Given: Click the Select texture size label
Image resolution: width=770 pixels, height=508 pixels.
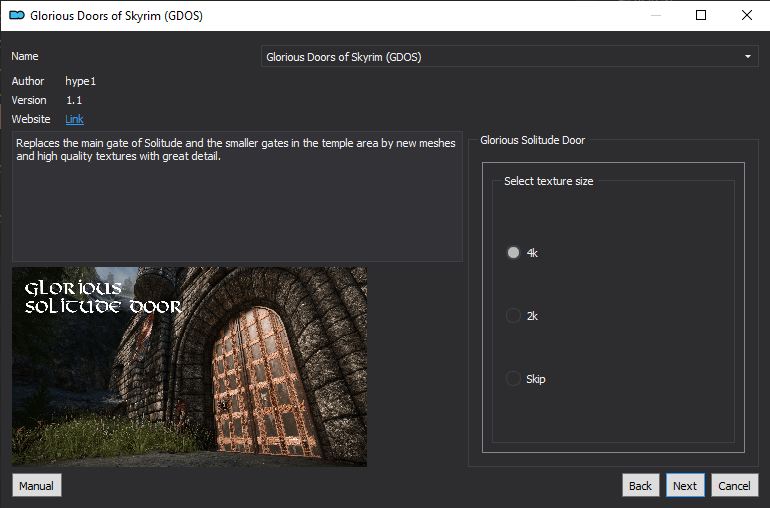Looking at the screenshot, I should [549, 181].
